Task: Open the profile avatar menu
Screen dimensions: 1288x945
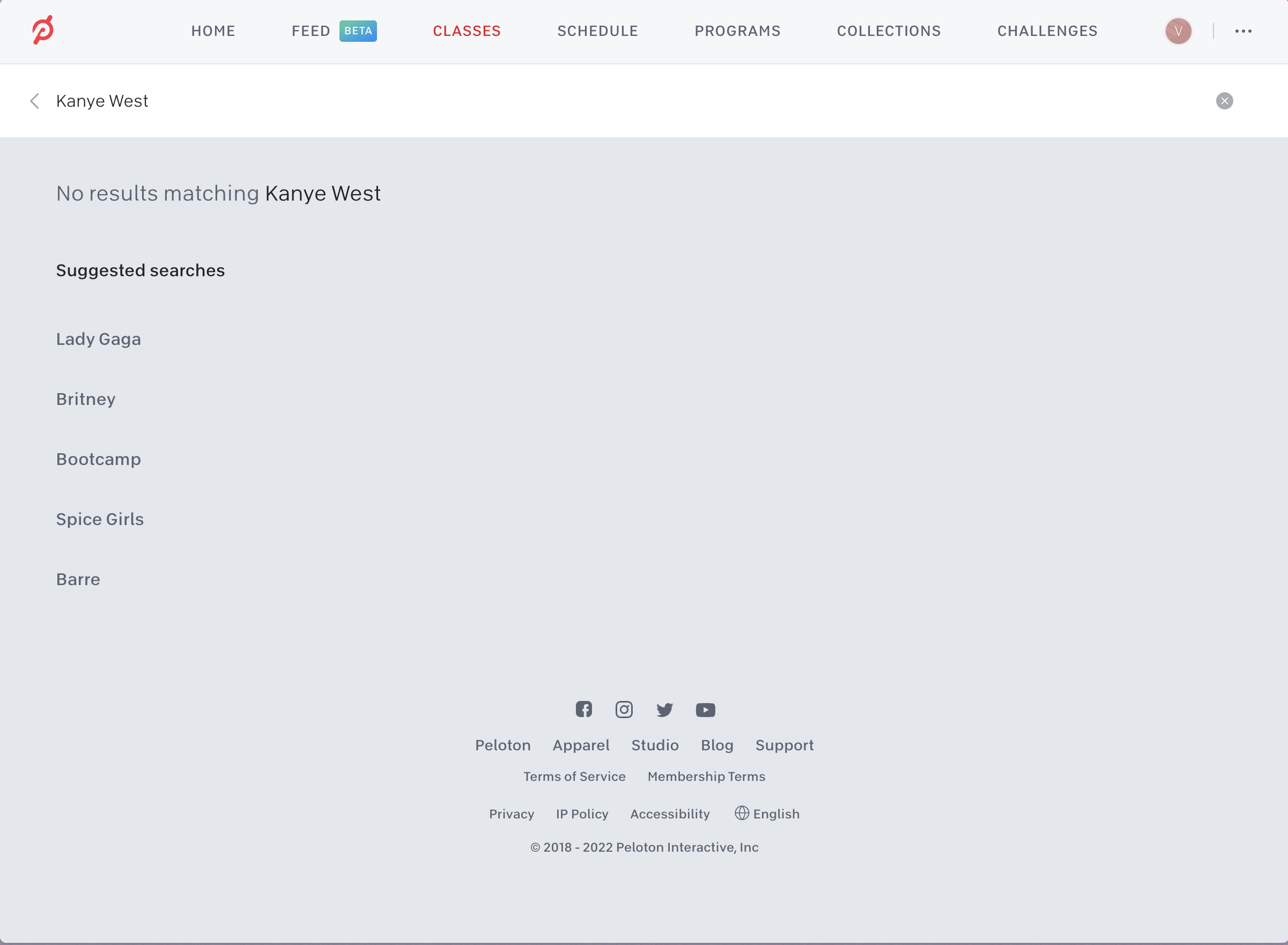Action: click(x=1178, y=31)
